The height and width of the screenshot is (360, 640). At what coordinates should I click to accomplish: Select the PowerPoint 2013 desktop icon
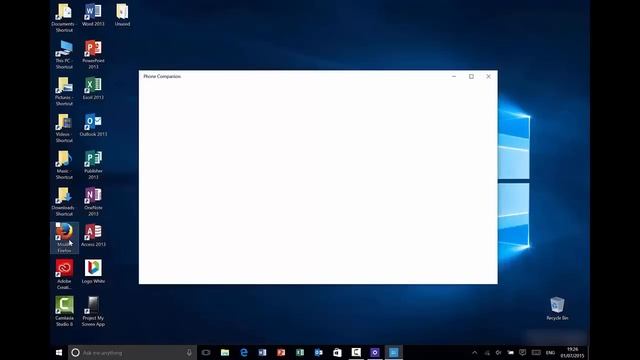click(93, 54)
